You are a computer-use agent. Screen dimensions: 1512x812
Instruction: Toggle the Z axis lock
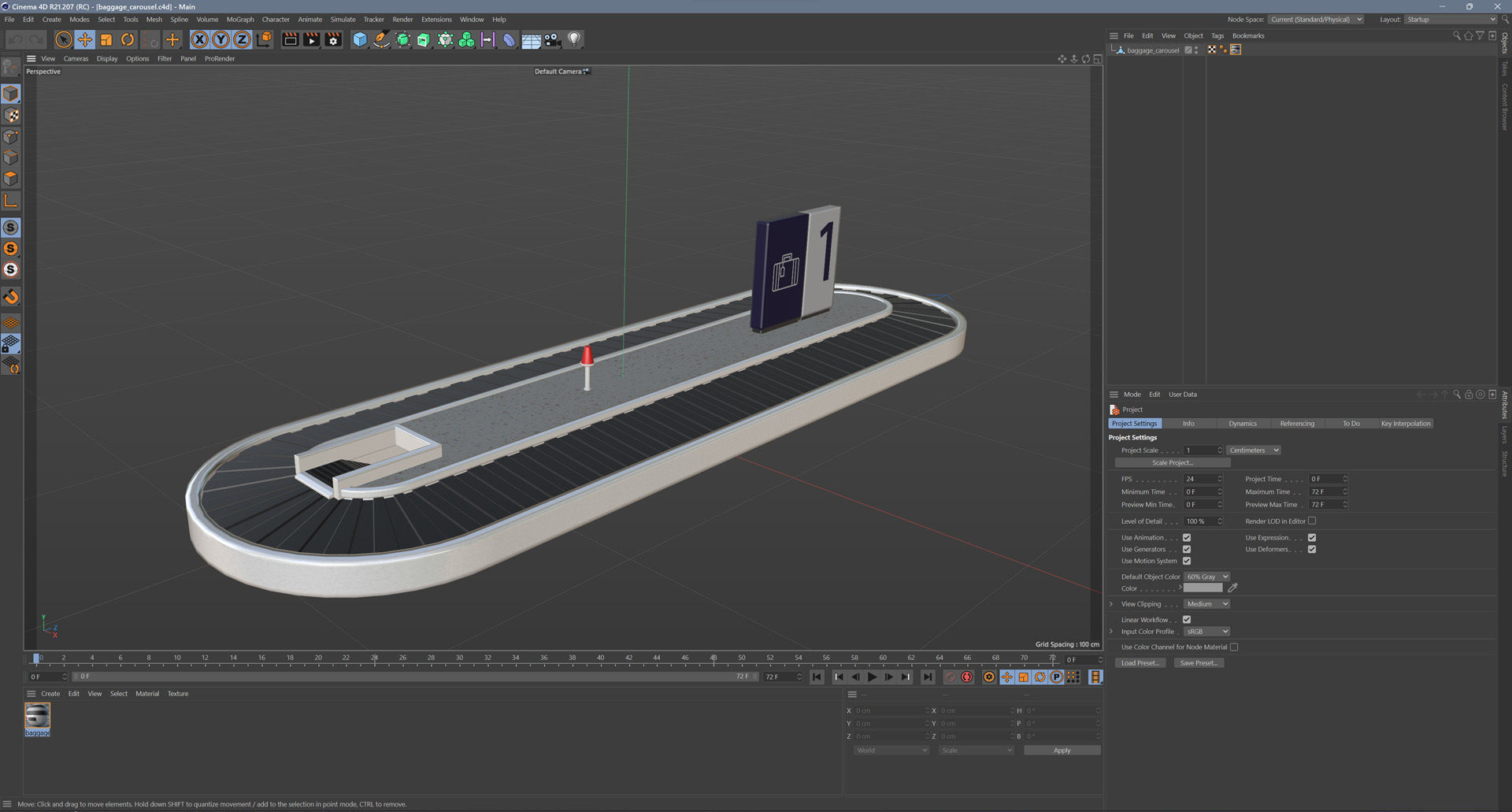(243, 39)
